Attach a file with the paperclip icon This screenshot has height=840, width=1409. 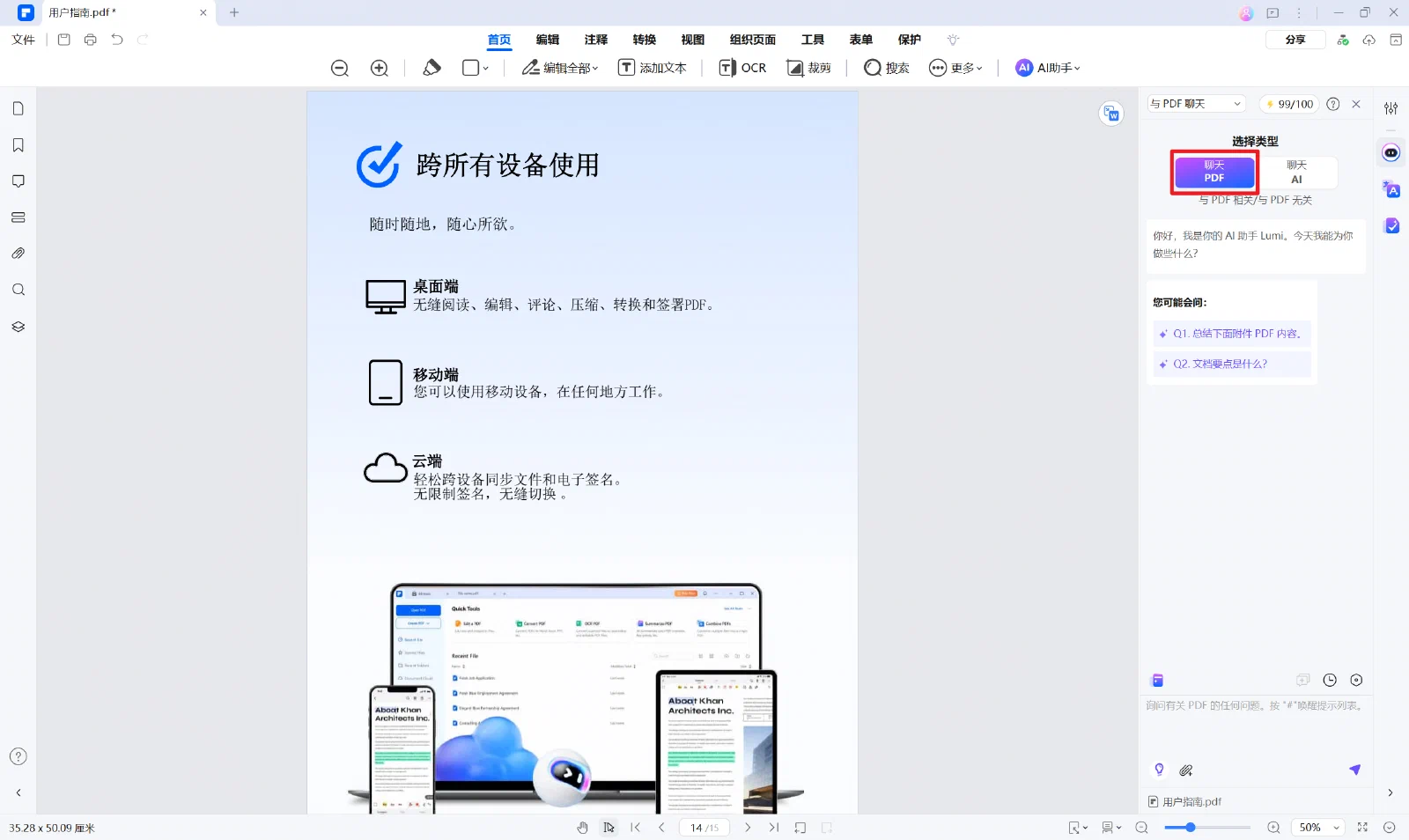click(x=1186, y=770)
